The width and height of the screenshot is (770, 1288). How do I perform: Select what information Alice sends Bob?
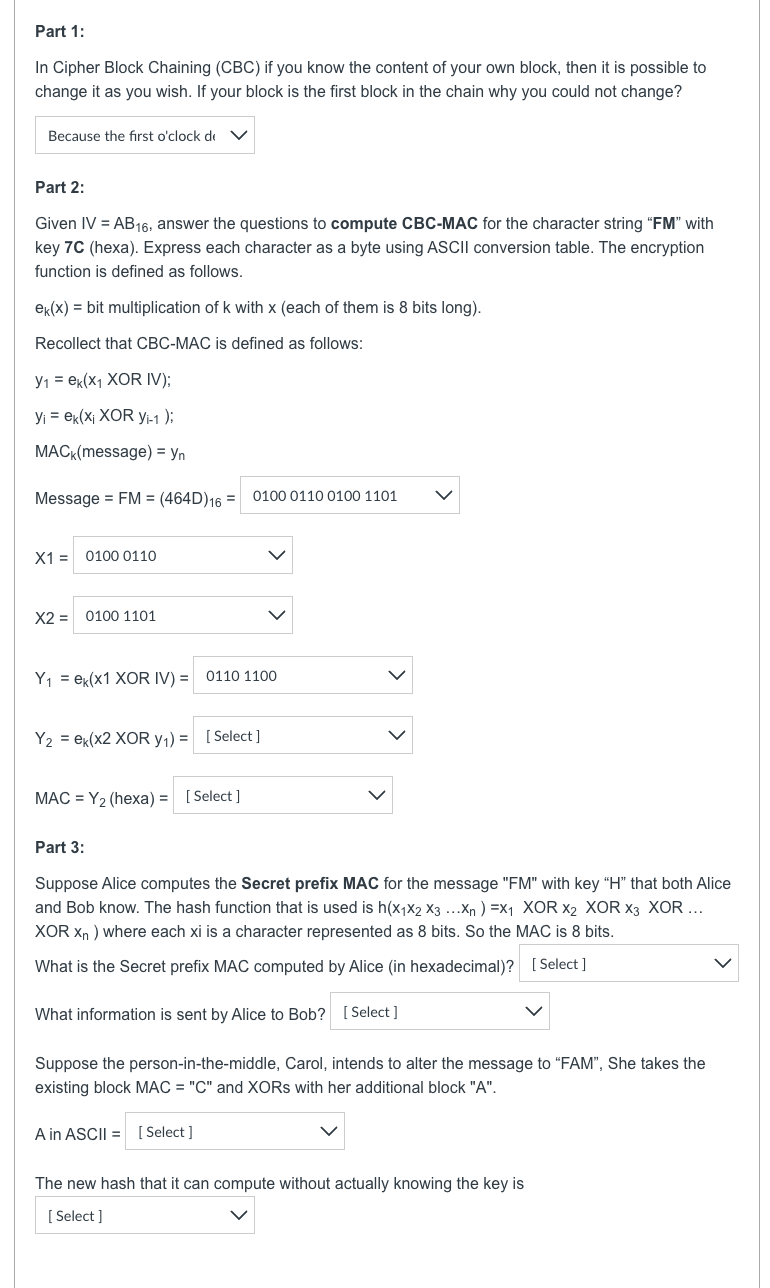[x=440, y=1010]
